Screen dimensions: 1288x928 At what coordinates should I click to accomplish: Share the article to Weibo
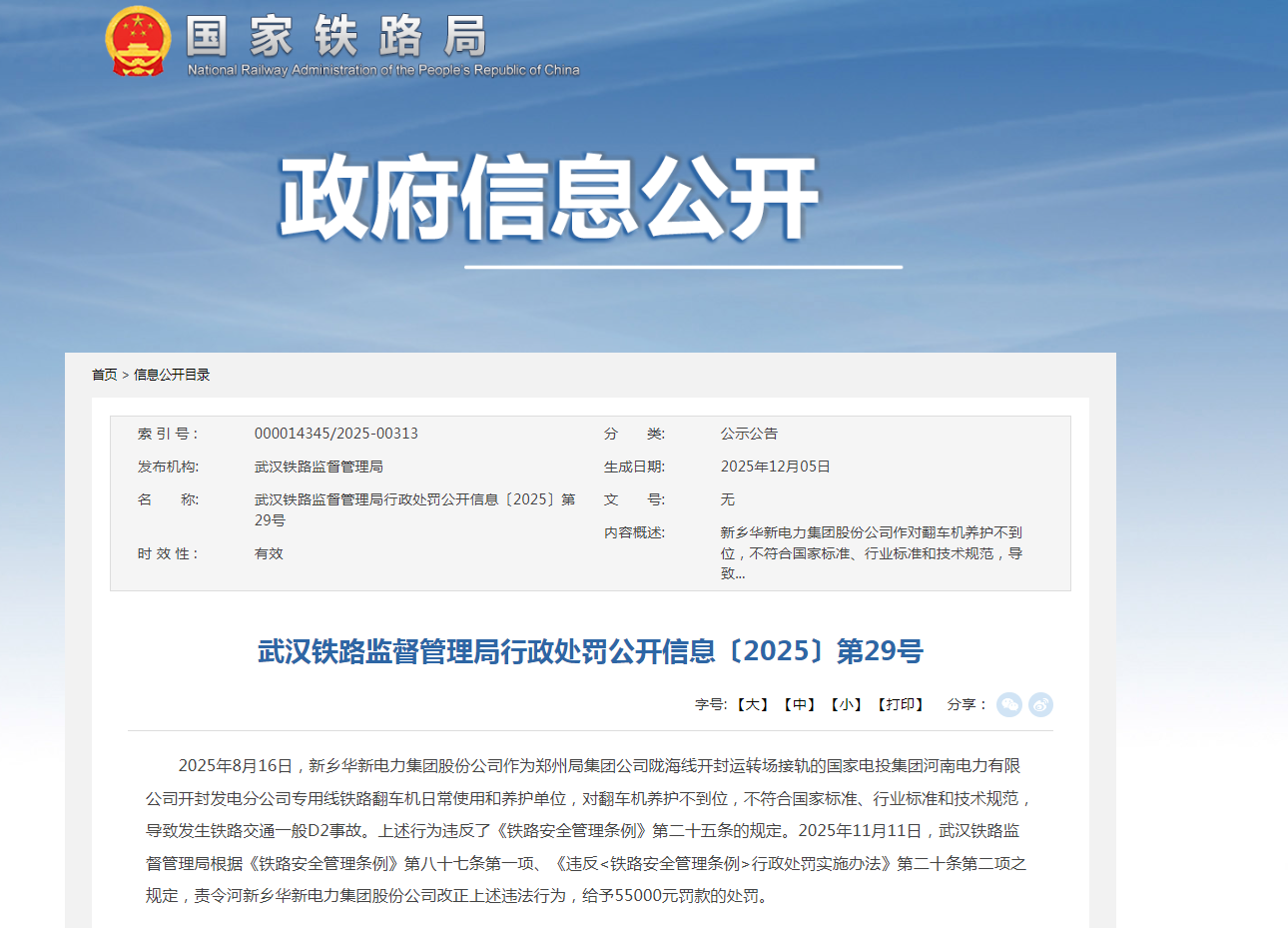pyautogui.click(x=1040, y=704)
